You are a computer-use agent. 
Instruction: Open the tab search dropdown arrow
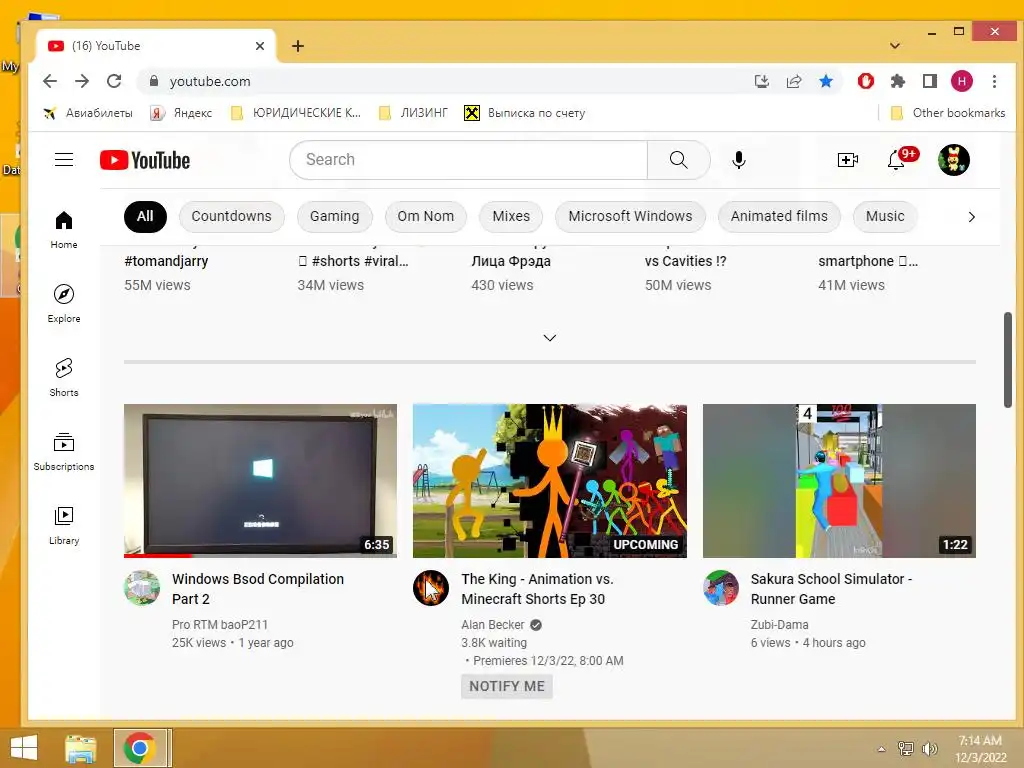coord(895,46)
